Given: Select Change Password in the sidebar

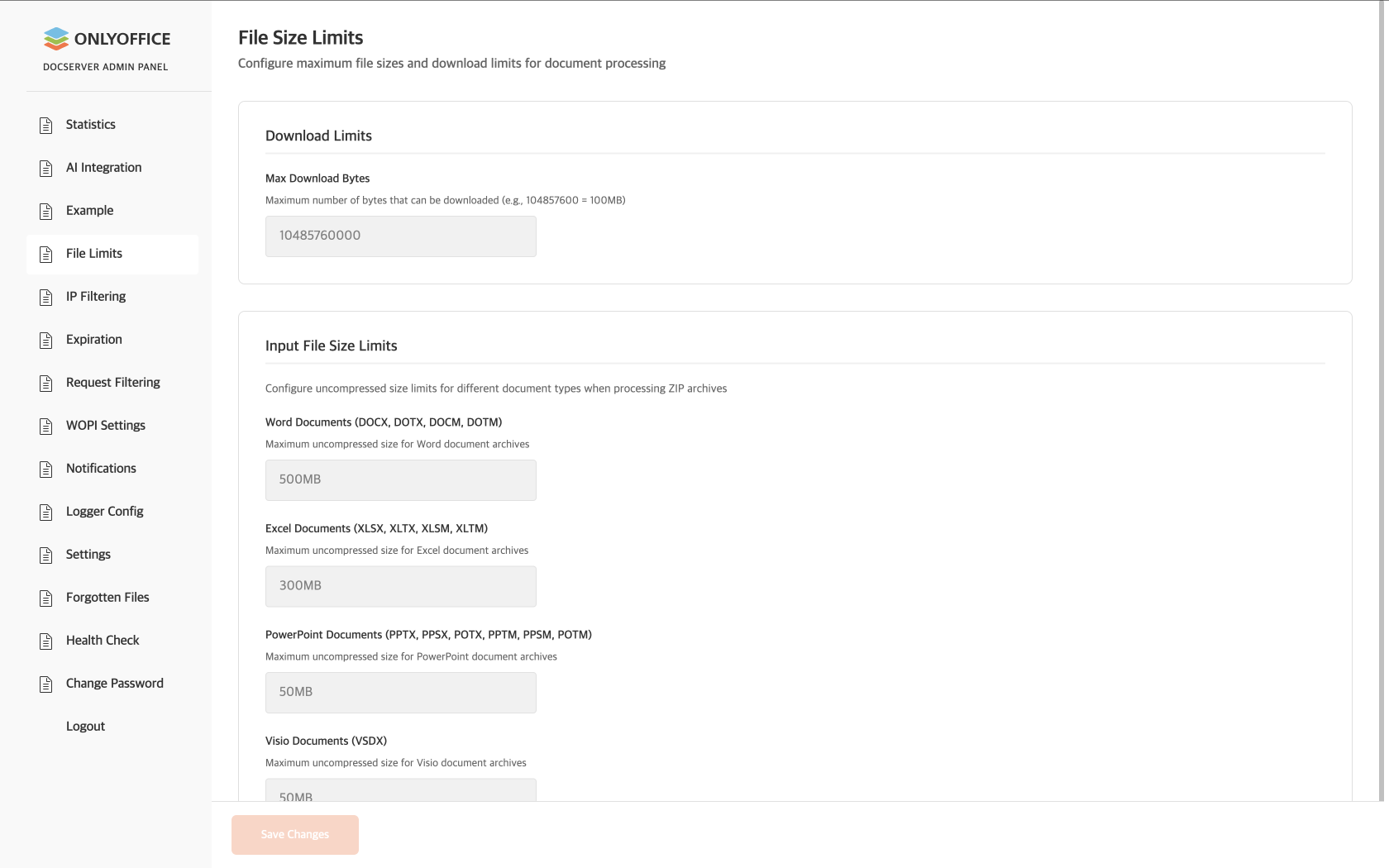Looking at the screenshot, I should pyautogui.click(x=114, y=684).
